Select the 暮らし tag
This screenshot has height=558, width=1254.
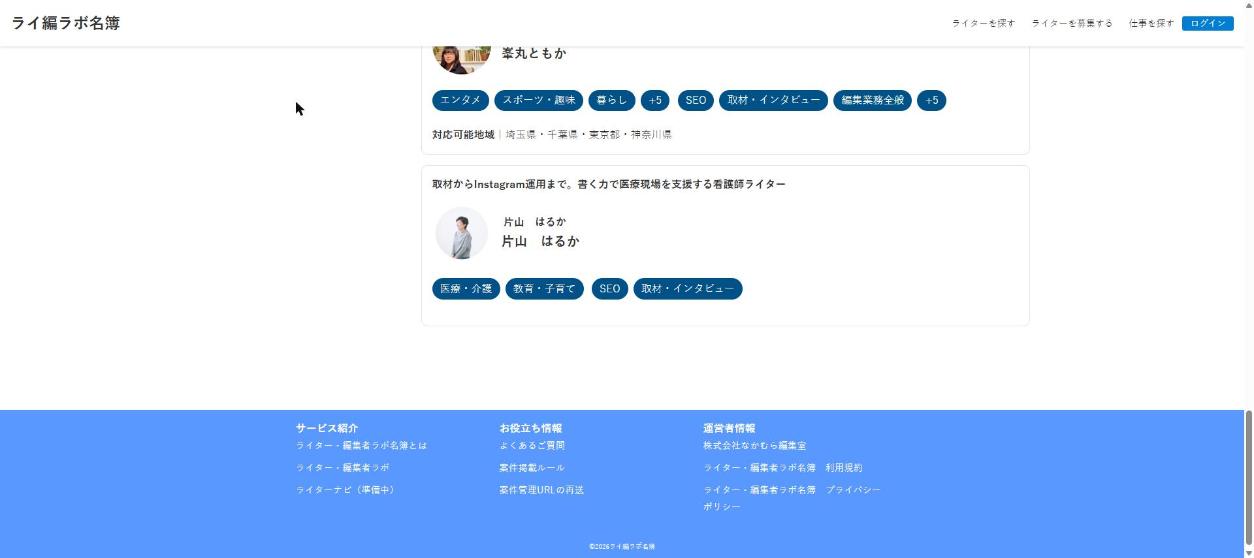[x=612, y=100]
